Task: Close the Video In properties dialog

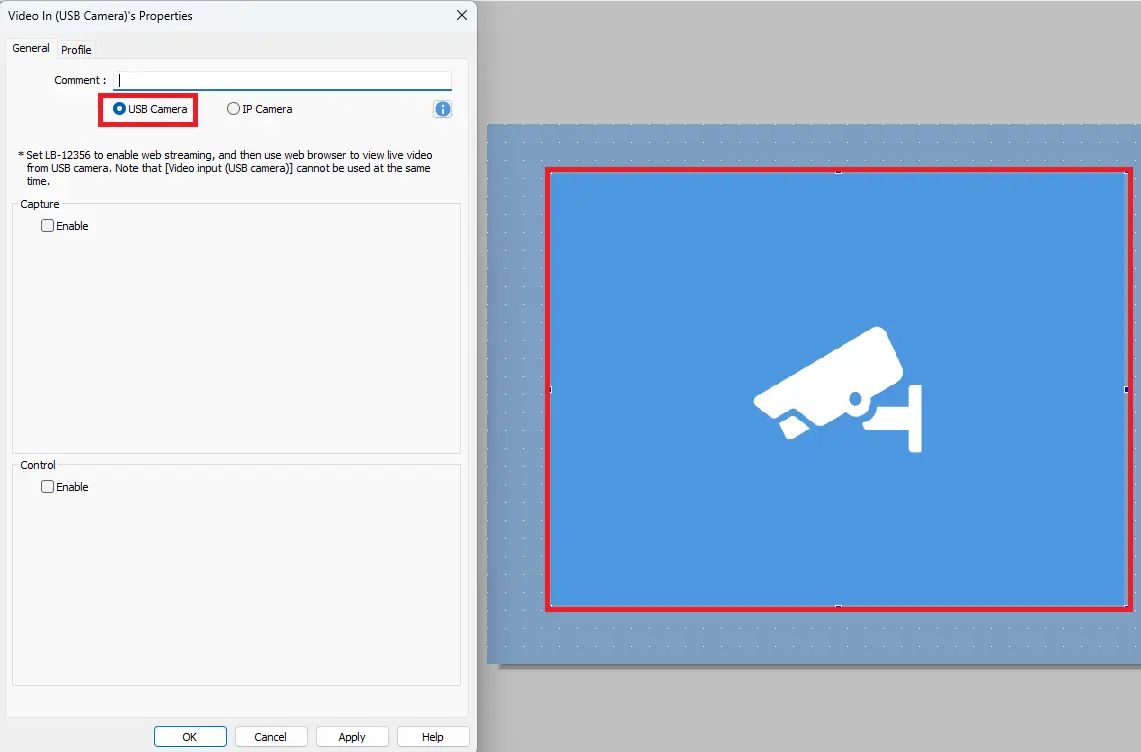Action: tap(461, 15)
